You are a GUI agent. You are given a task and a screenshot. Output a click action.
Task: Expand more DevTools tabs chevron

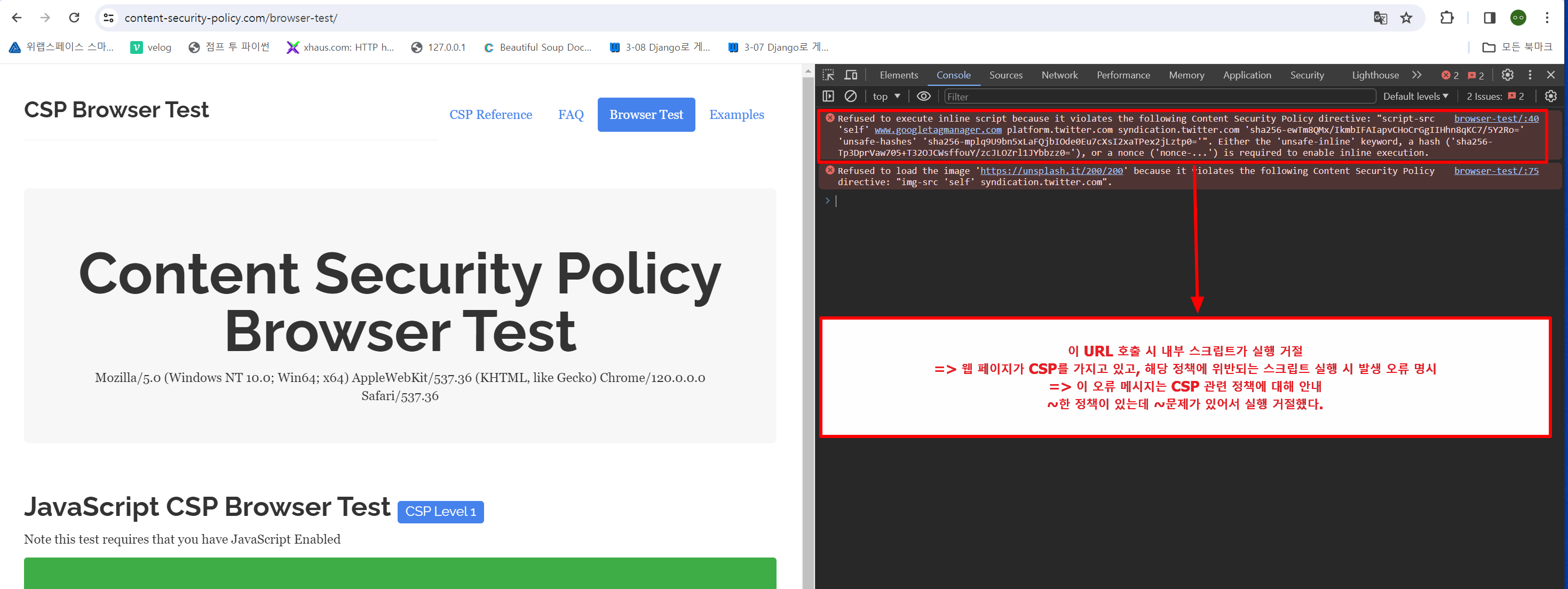coord(1416,75)
